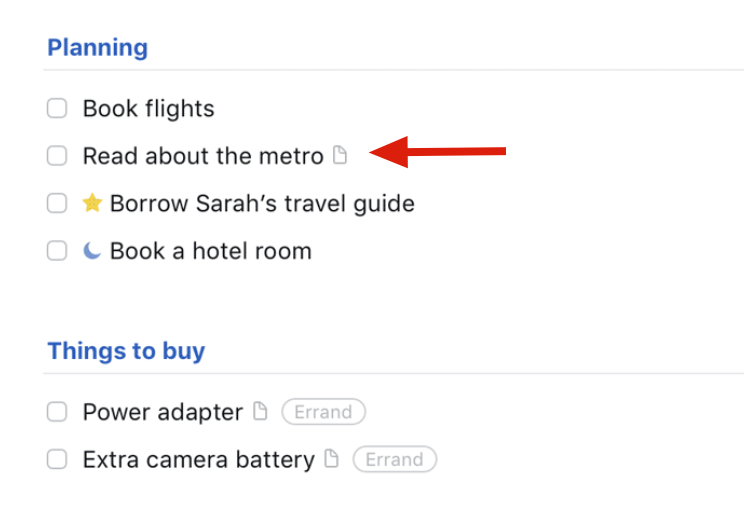Toggle the Extra camera battery checkbox
The width and height of the screenshot is (744, 514).
57,459
